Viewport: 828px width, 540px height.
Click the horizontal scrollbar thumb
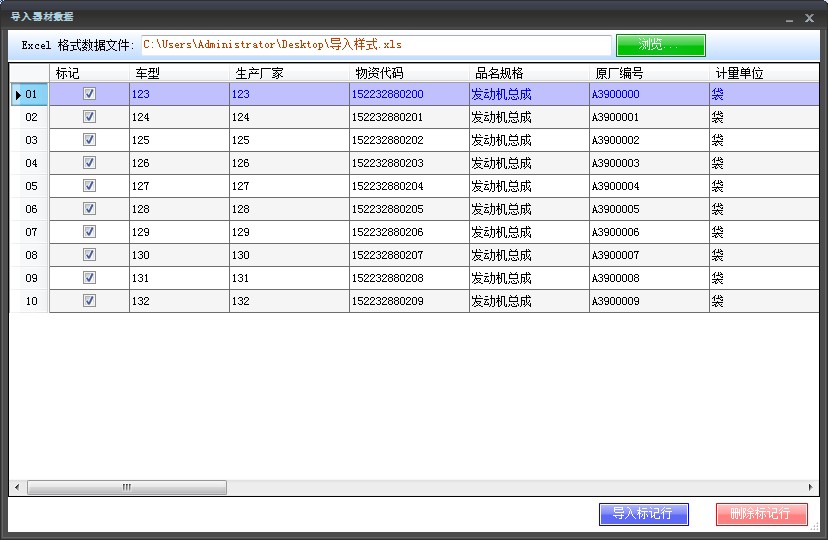tap(127, 488)
